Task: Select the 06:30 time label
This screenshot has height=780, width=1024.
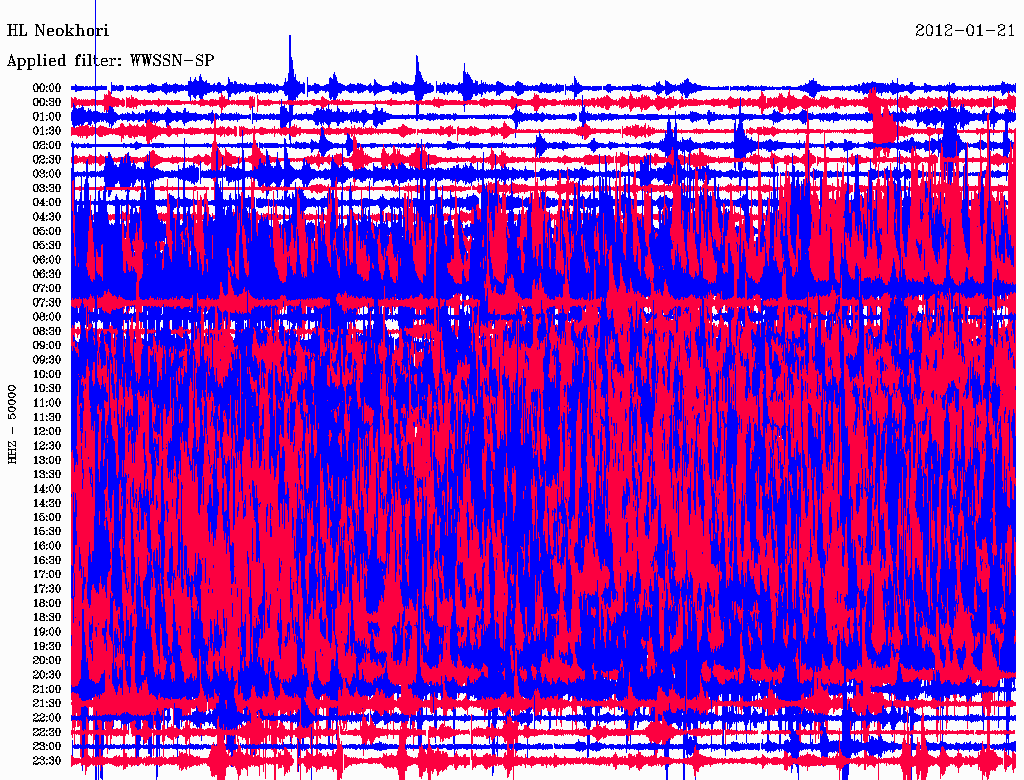Action: point(47,274)
